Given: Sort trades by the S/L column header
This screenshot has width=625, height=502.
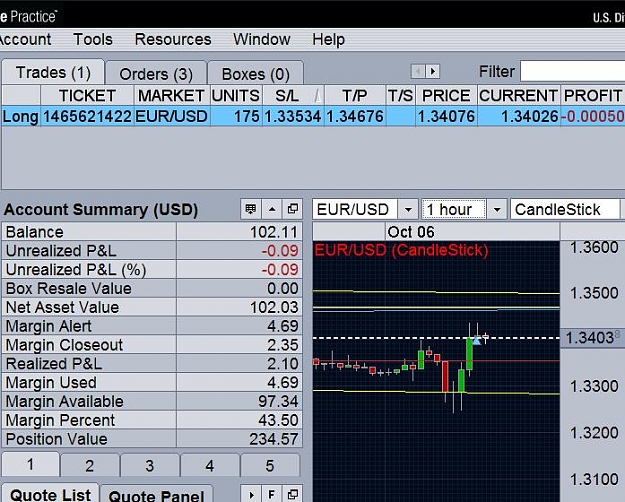Looking at the screenshot, I should [293, 96].
